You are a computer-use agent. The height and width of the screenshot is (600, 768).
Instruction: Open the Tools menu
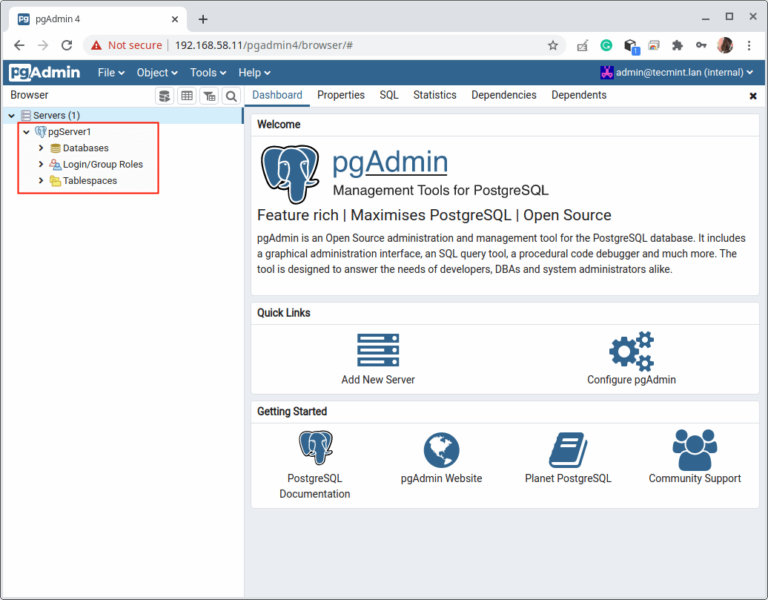[207, 72]
